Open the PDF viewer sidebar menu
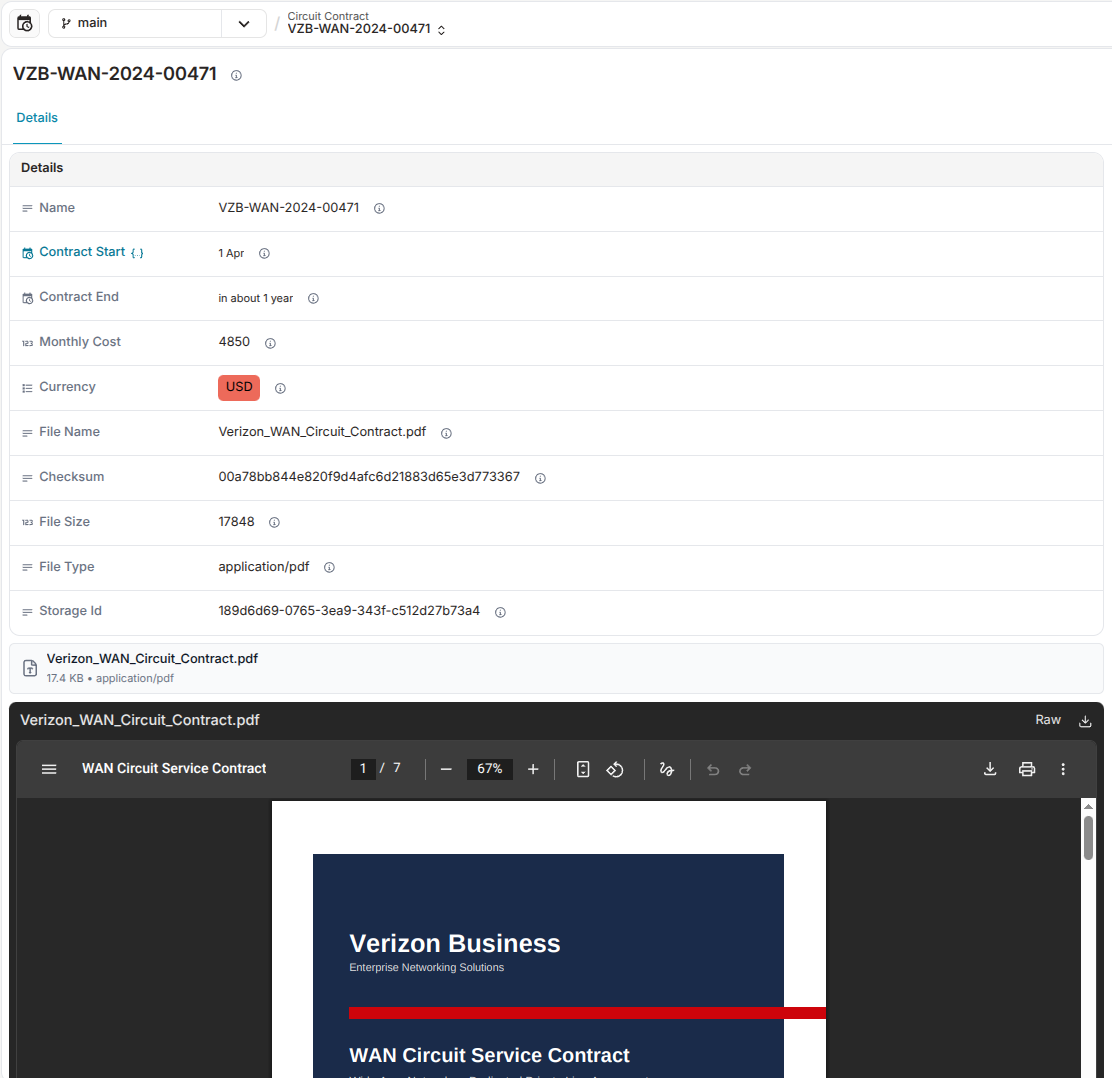Viewport: 1112px width, 1078px height. point(49,769)
